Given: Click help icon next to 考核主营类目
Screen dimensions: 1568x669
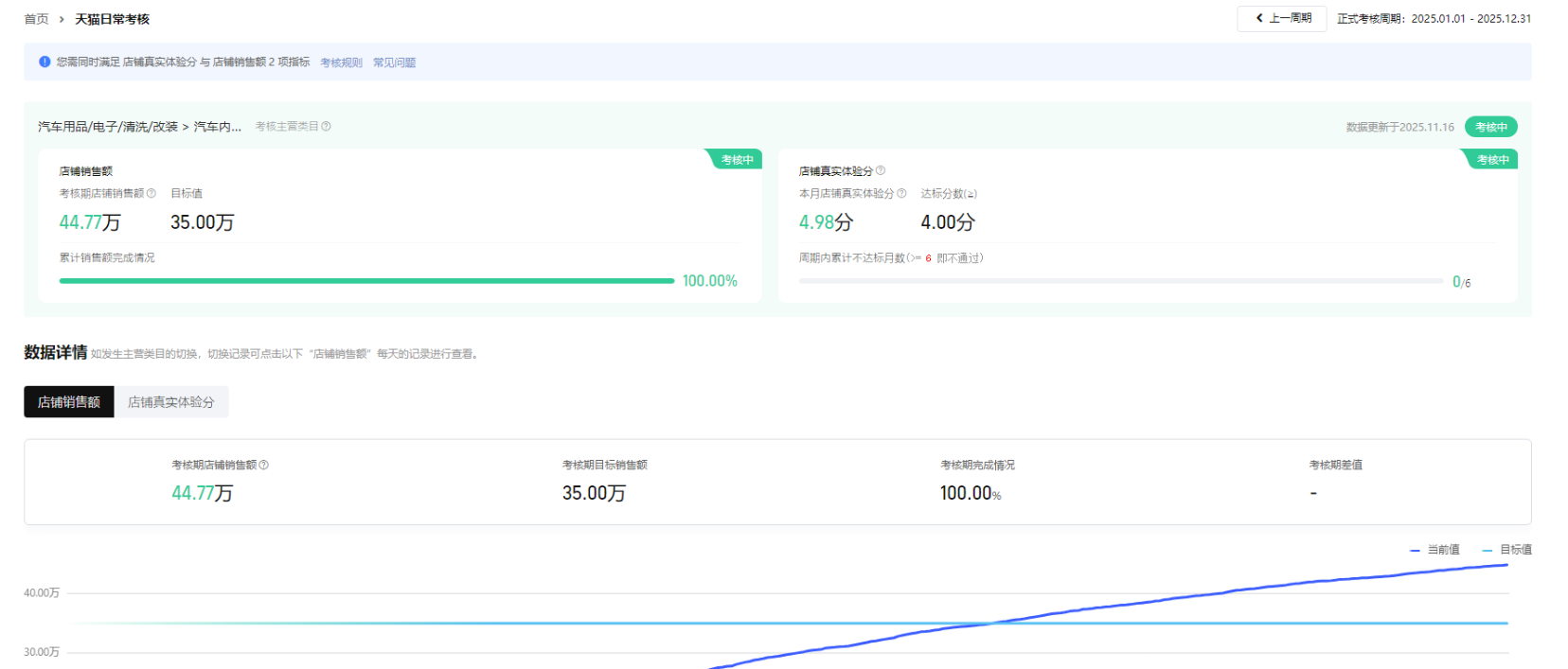Looking at the screenshot, I should [326, 126].
